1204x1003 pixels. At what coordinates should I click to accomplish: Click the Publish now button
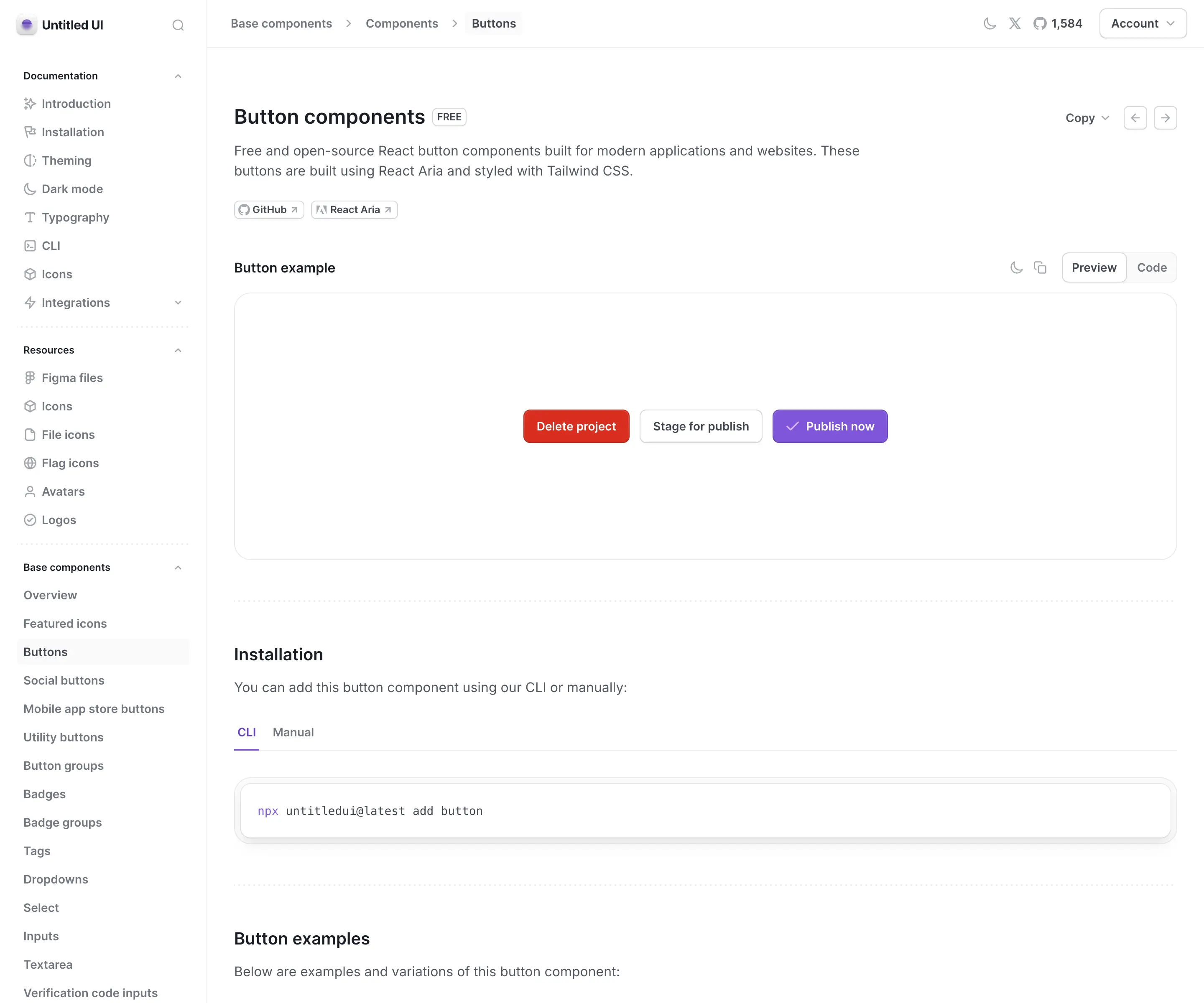click(829, 426)
